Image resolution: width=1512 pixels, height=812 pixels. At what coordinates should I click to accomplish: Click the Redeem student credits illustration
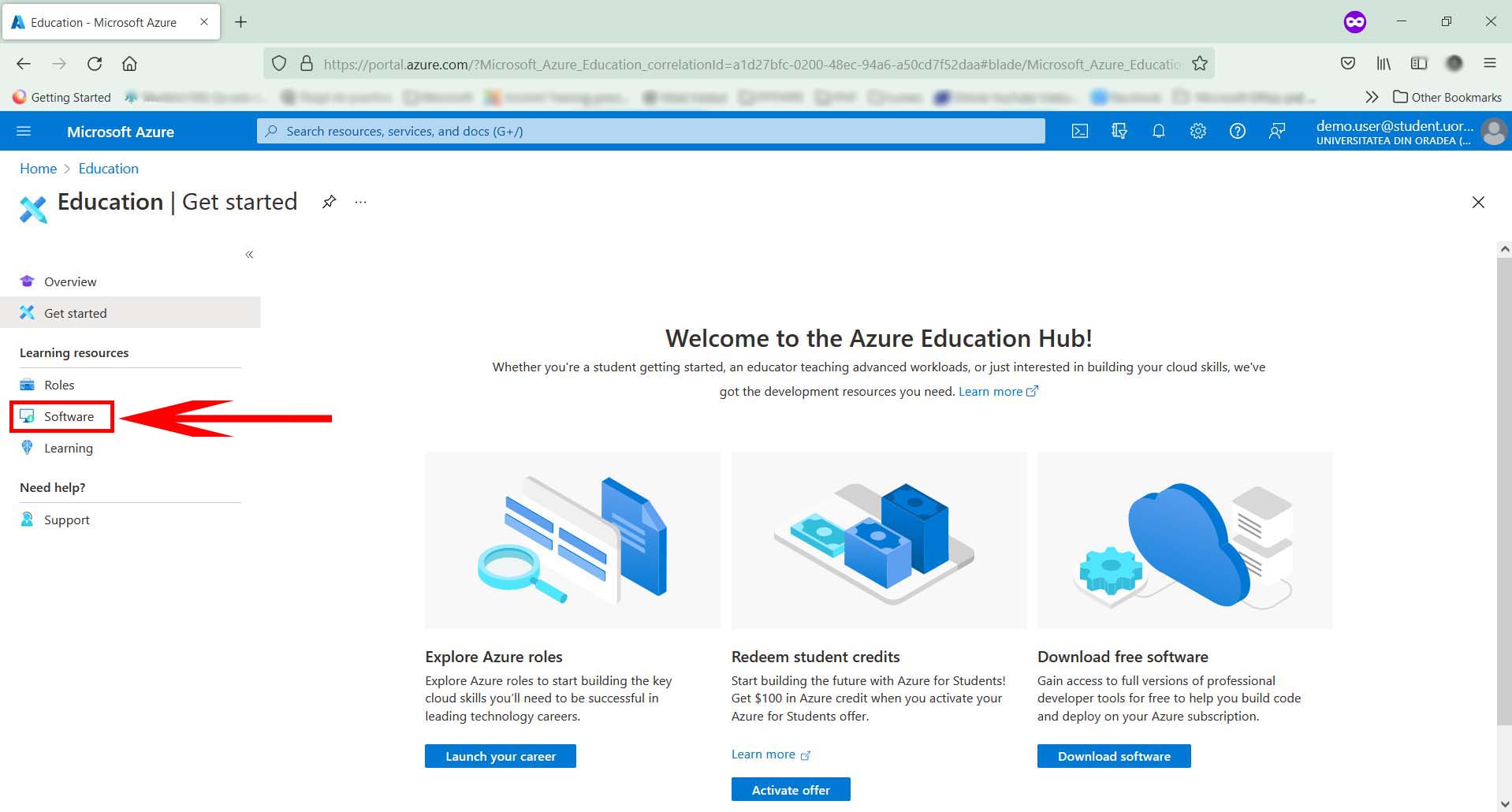[879, 540]
